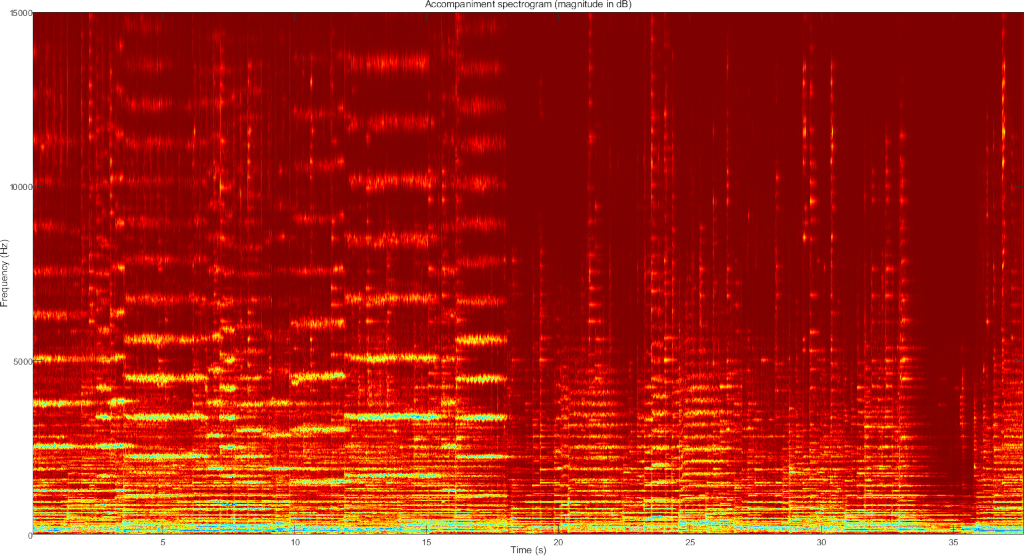Click the 'Time (s)' x-axis label

pos(528,550)
